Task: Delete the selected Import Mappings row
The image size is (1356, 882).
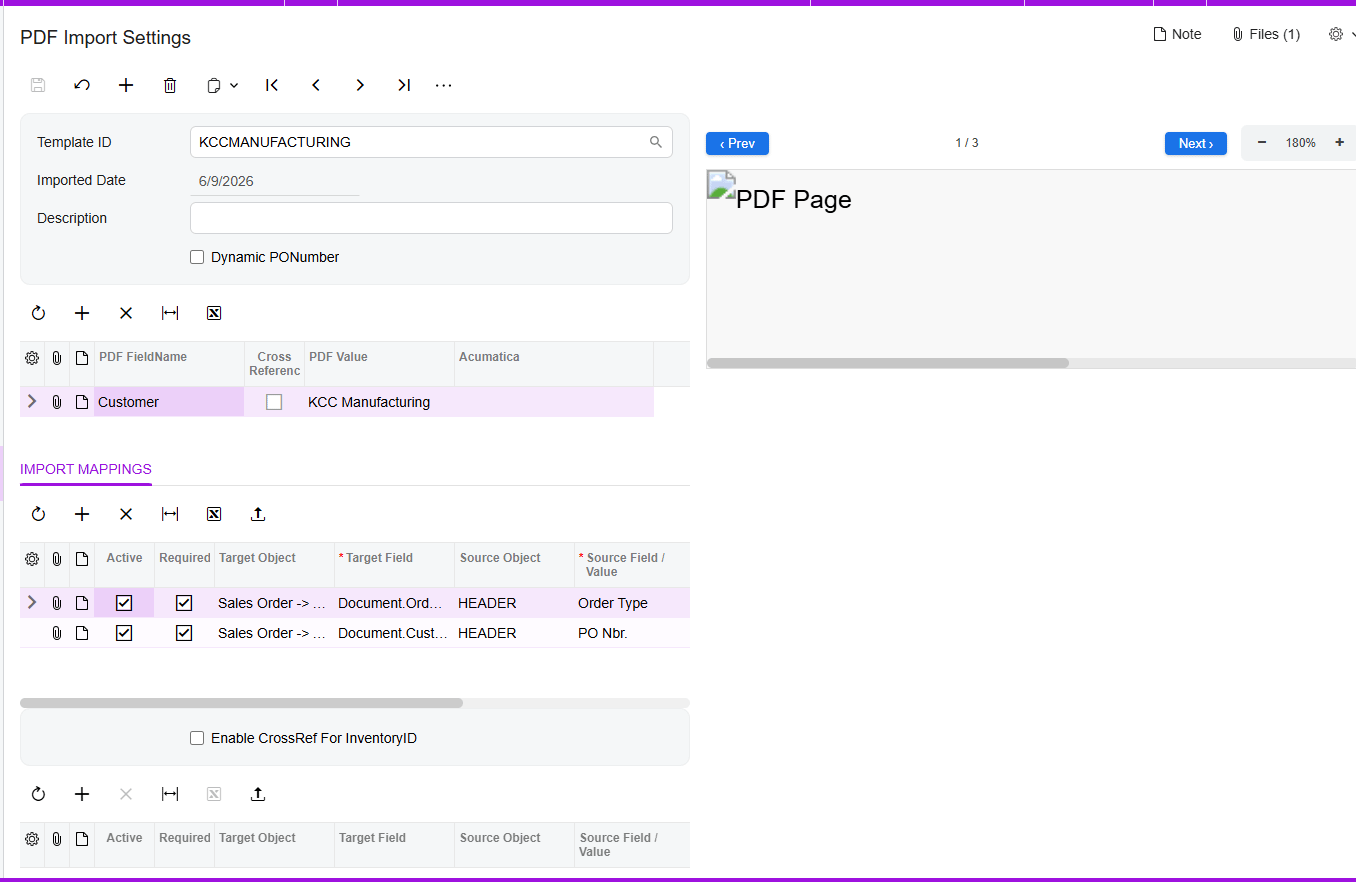Action: point(126,514)
